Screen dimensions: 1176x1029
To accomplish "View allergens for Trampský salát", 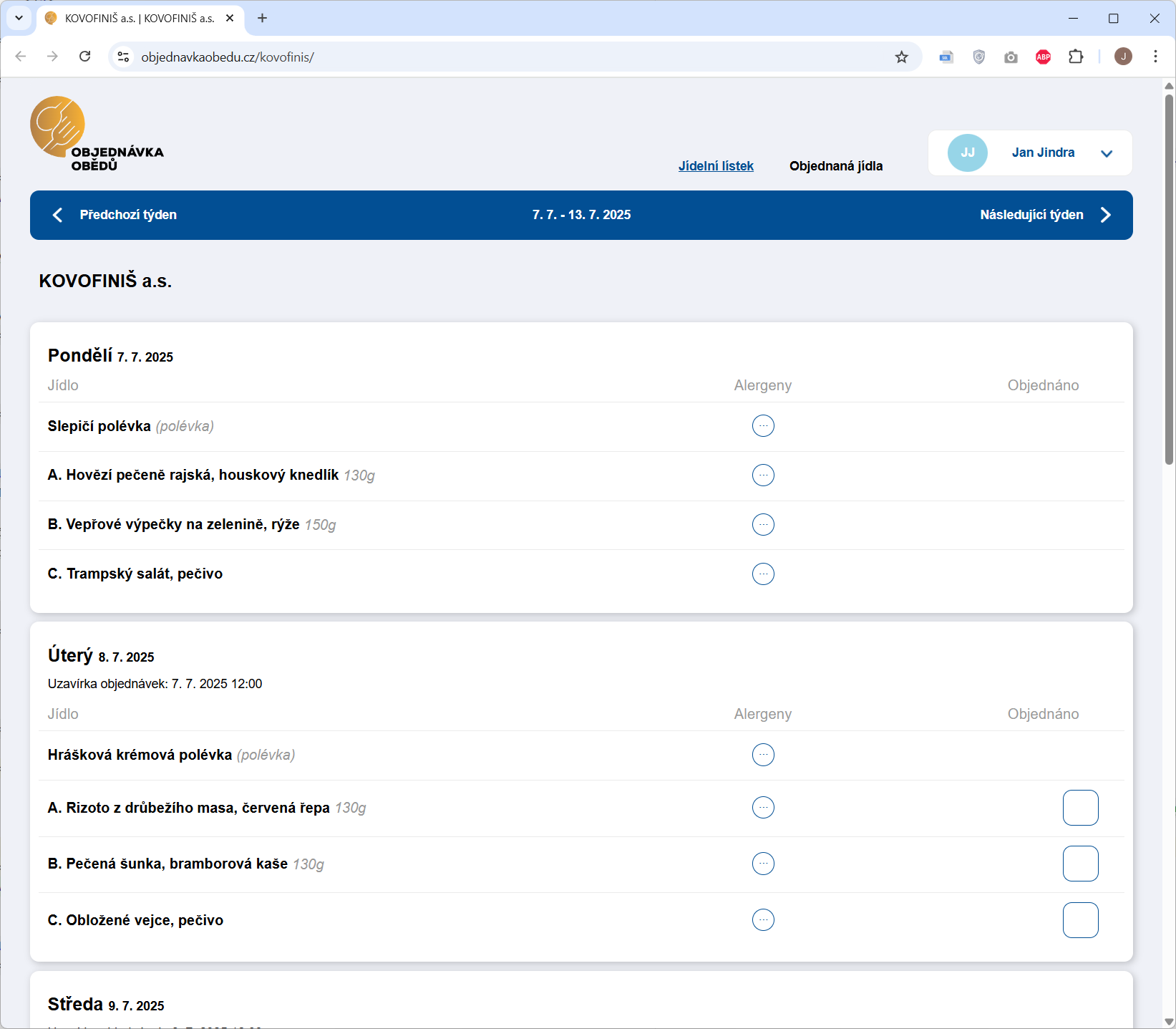I will [763, 574].
